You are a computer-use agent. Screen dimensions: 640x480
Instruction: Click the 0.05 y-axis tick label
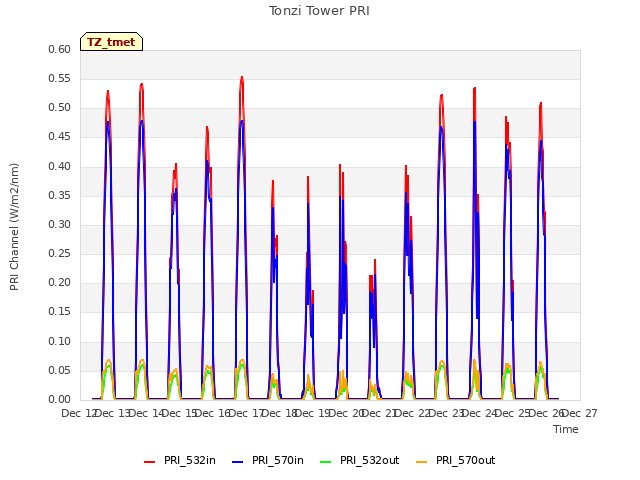59,370
